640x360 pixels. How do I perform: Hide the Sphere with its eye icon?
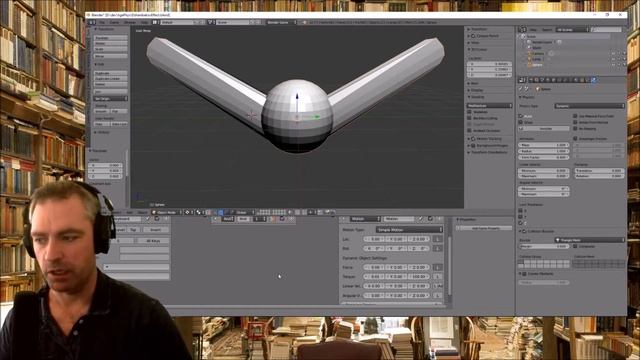(x=613, y=65)
